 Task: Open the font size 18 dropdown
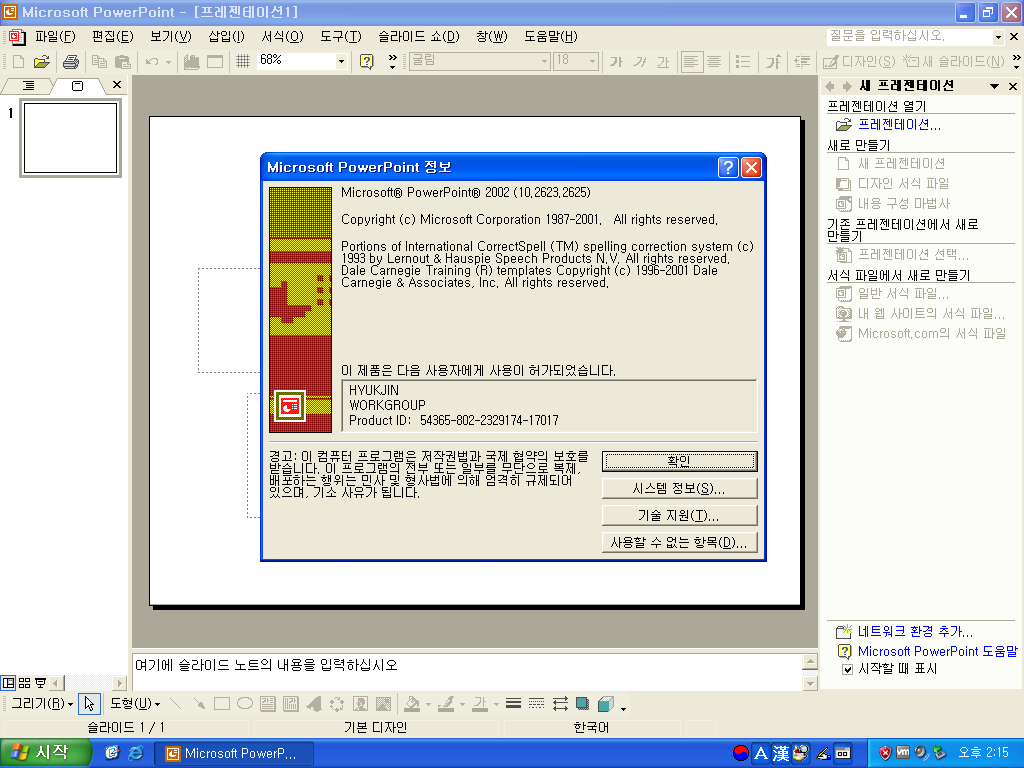pos(592,61)
